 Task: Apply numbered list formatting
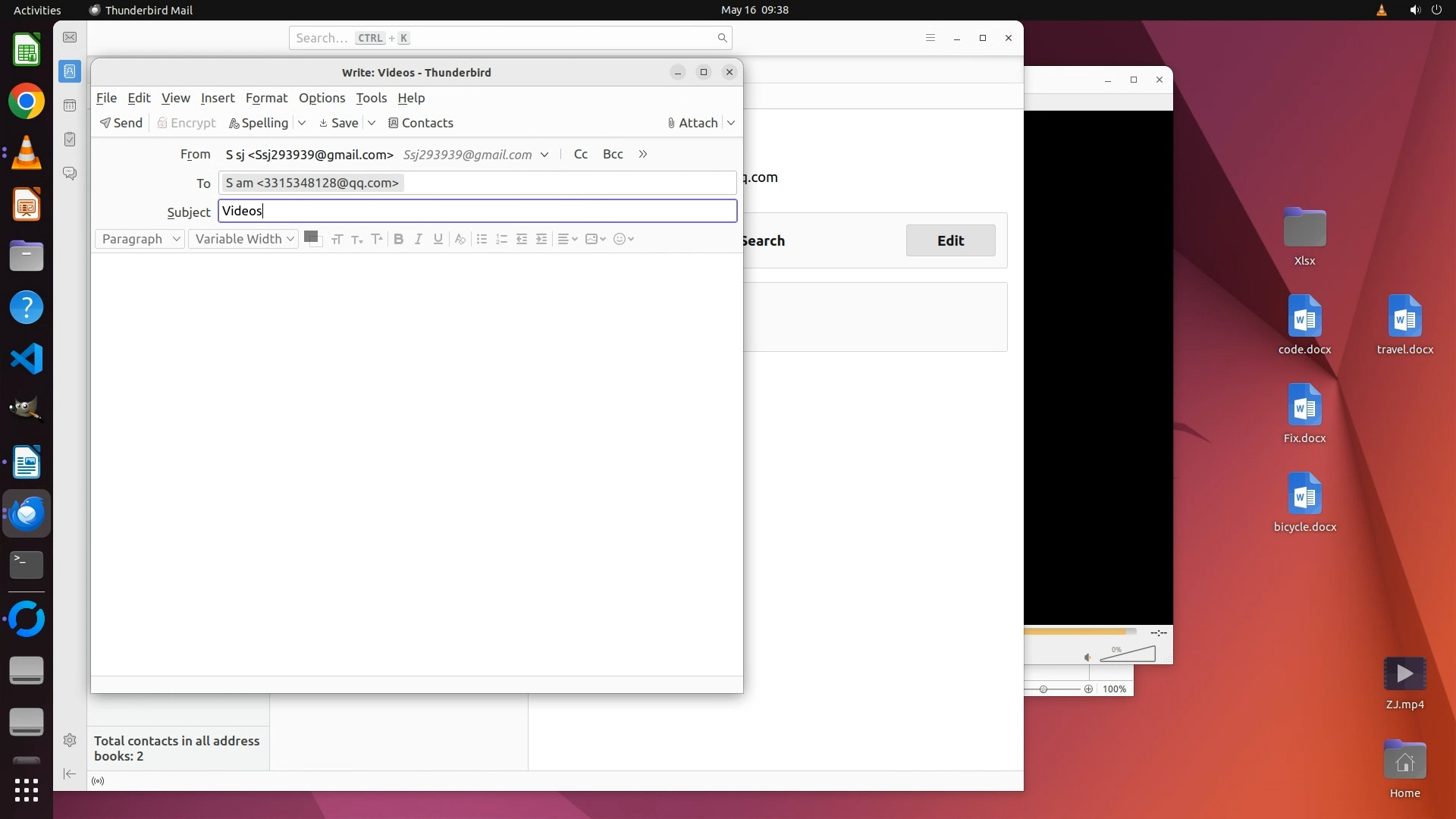[501, 239]
